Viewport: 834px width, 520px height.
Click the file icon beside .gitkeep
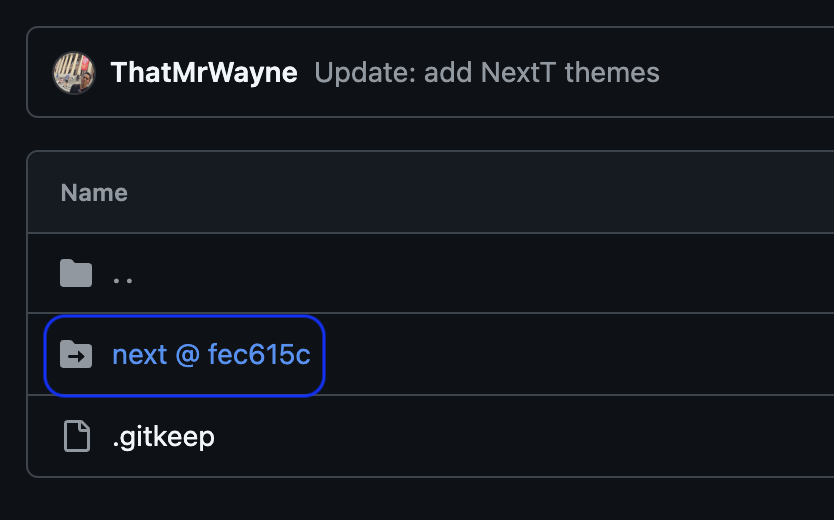[x=77, y=436]
